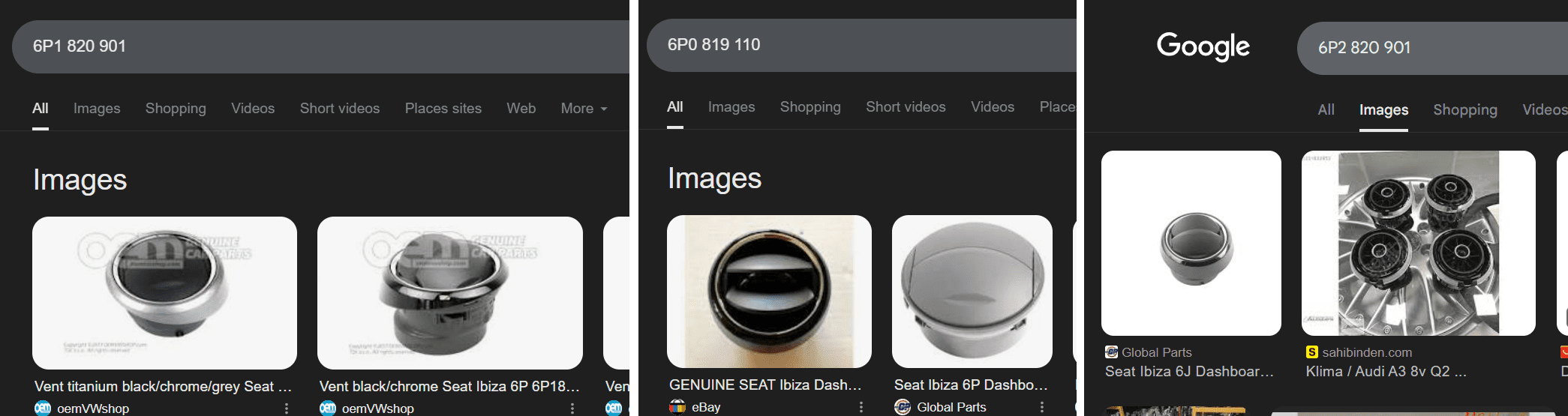
Task: Click into the search box containing 6P0 819 110
Action: [x=863, y=45]
